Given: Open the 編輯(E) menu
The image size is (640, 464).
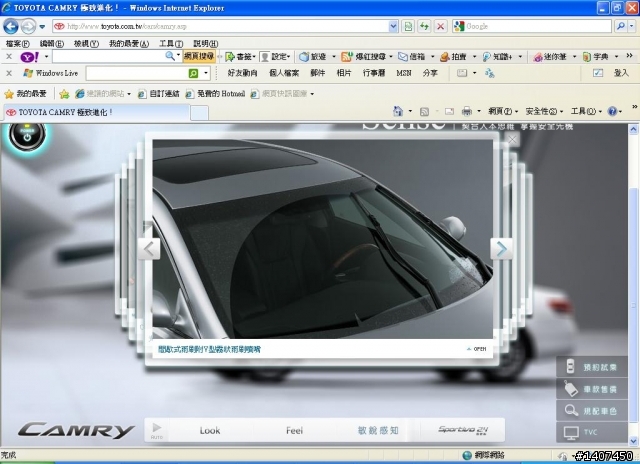Looking at the screenshot, I should (x=52, y=43).
